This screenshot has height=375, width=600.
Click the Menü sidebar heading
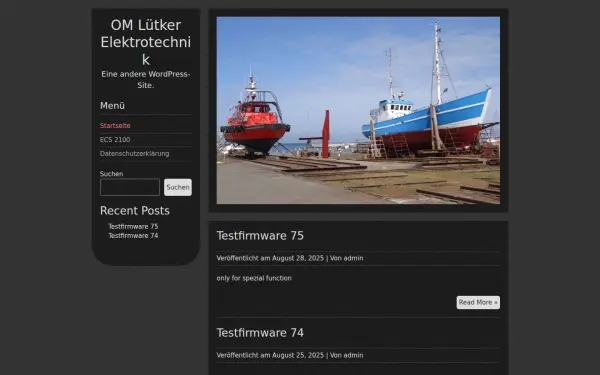tap(112, 106)
